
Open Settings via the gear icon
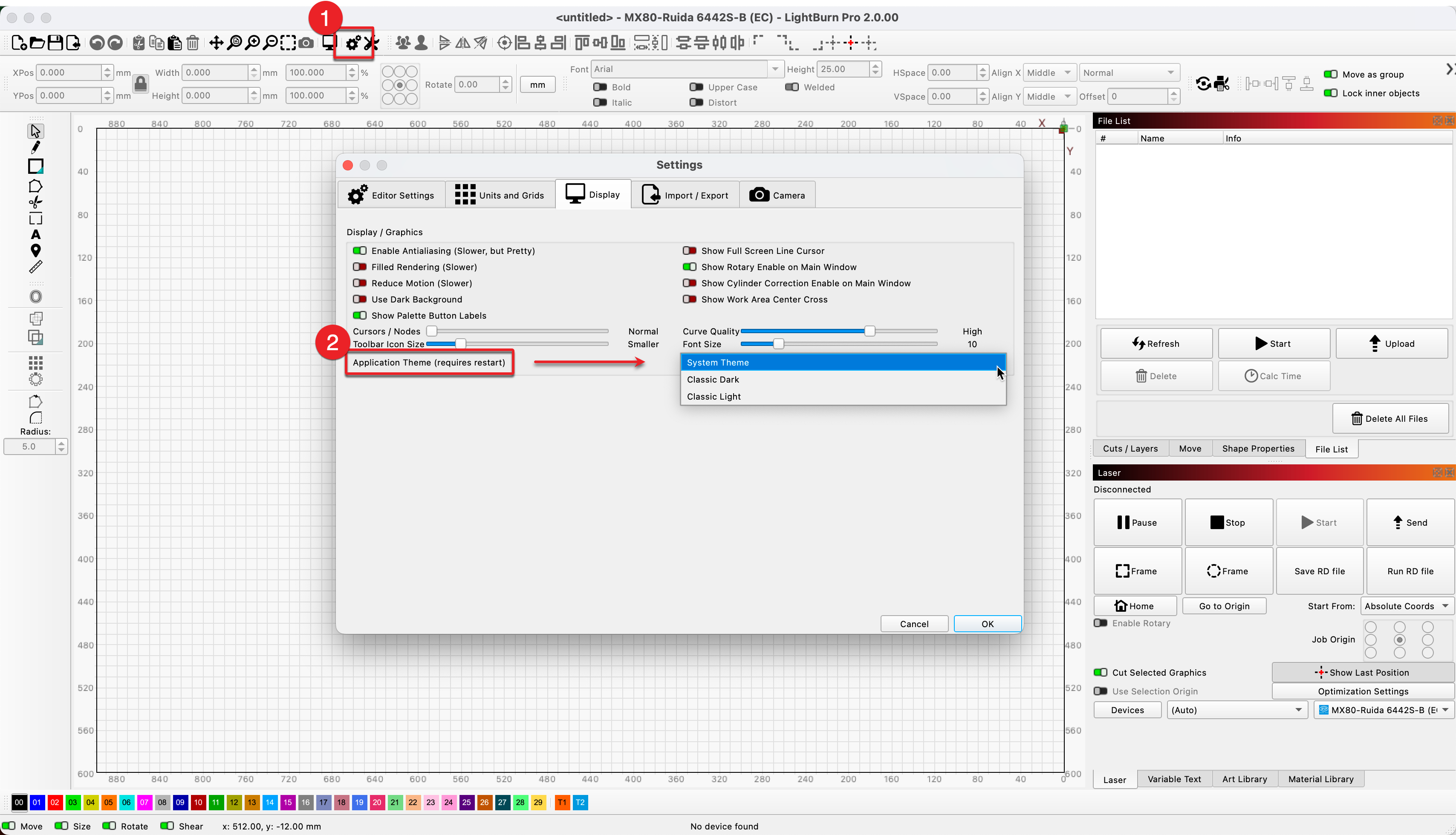click(x=353, y=43)
